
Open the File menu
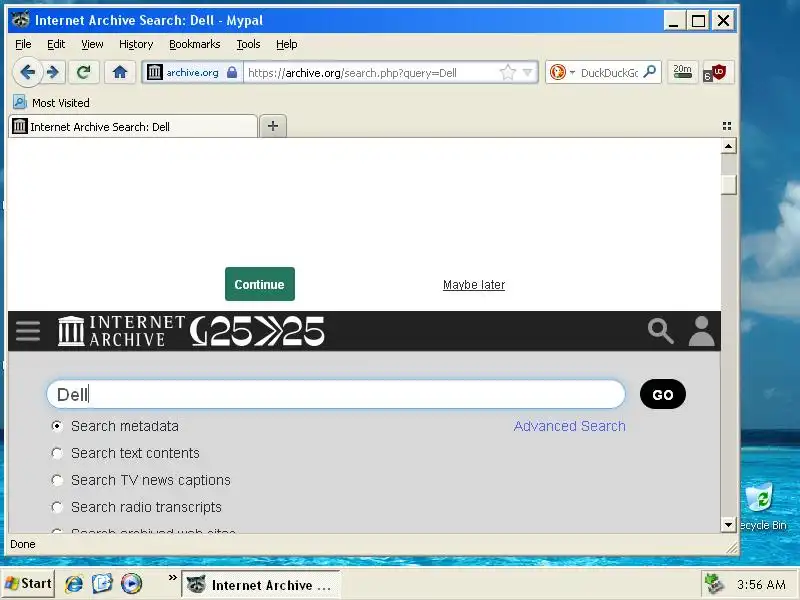pyautogui.click(x=23, y=44)
